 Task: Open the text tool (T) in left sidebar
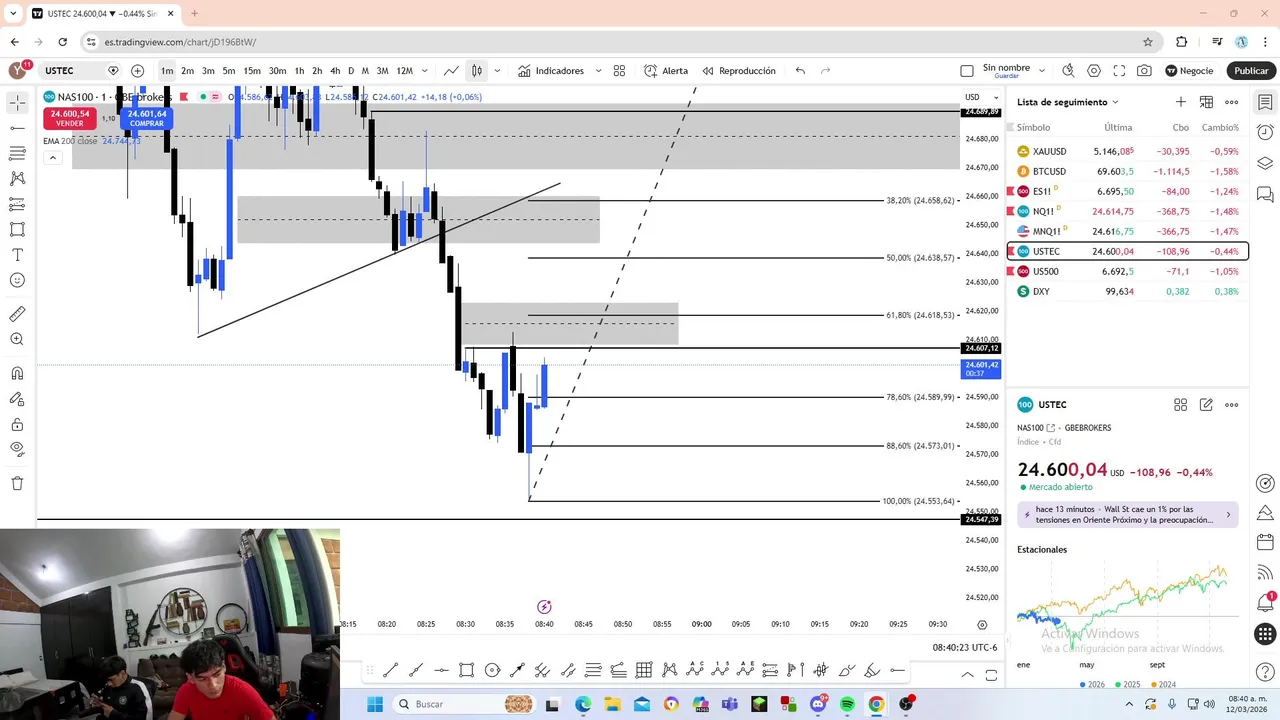(x=17, y=255)
